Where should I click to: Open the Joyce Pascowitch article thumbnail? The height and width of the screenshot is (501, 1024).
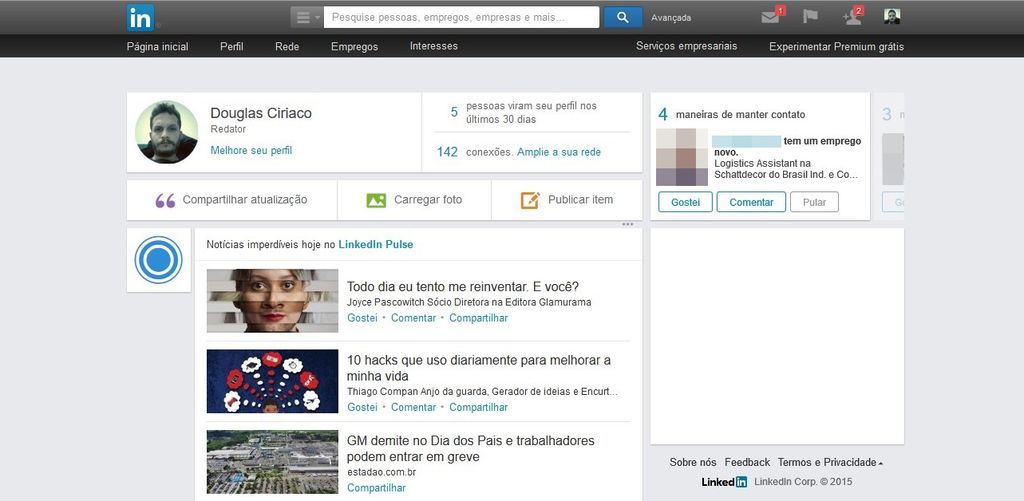click(x=272, y=300)
